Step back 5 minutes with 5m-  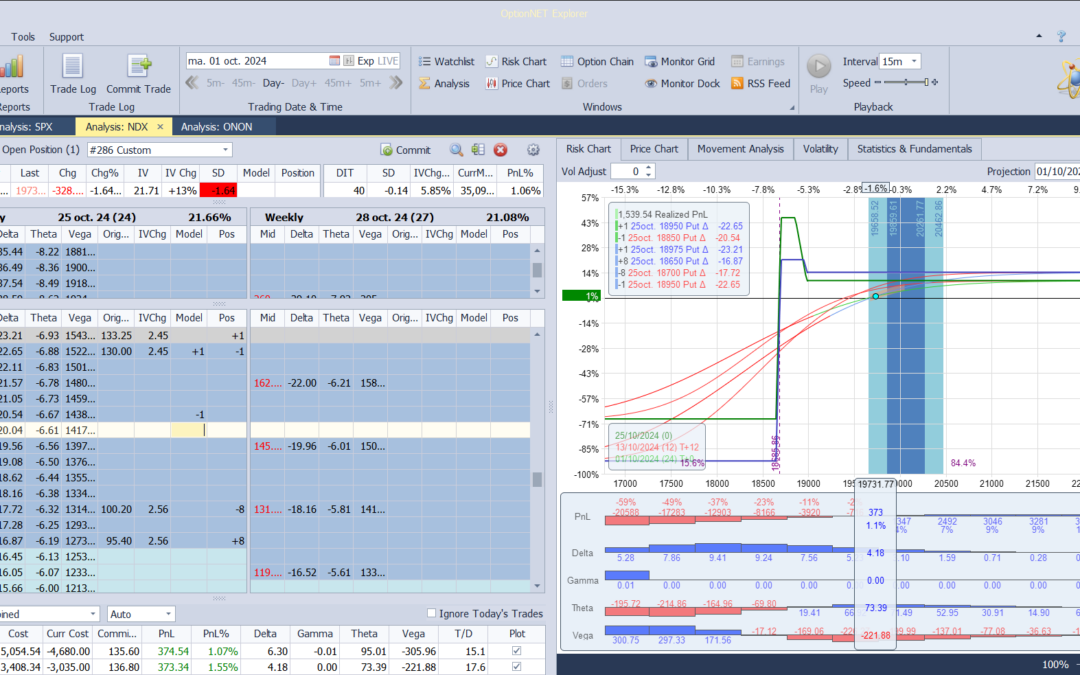pos(215,83)
